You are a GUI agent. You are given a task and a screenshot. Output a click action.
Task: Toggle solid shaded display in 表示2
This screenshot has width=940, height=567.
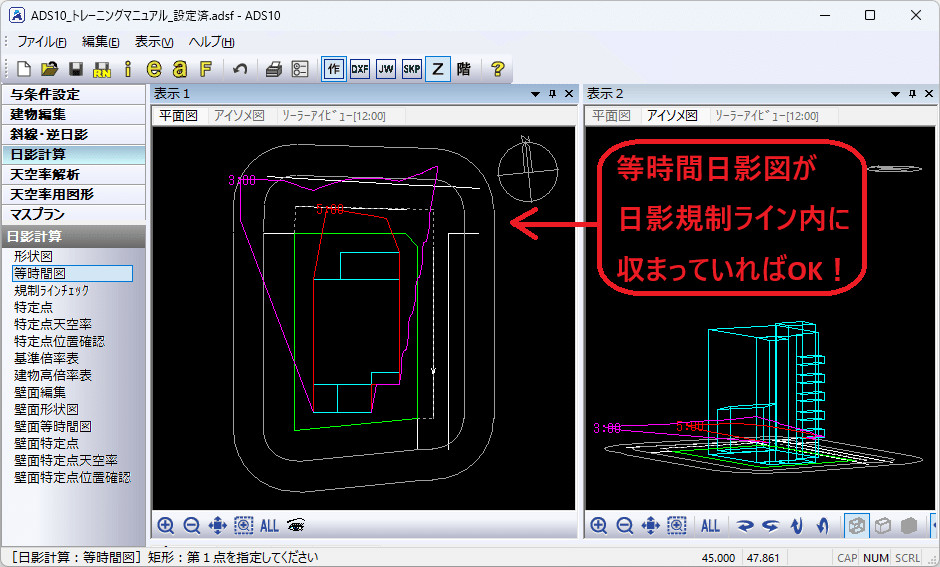tap(909, 526)
